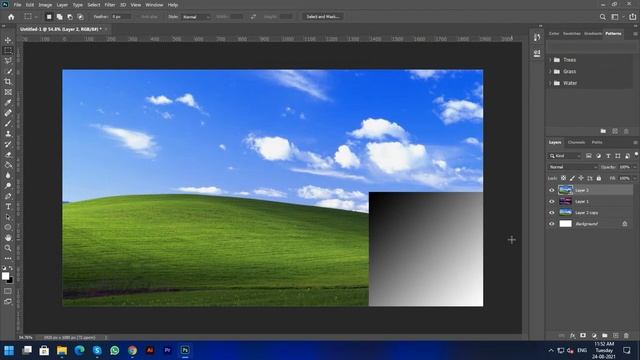
Task: Select the Zoom tool
Action: [8, 248]
